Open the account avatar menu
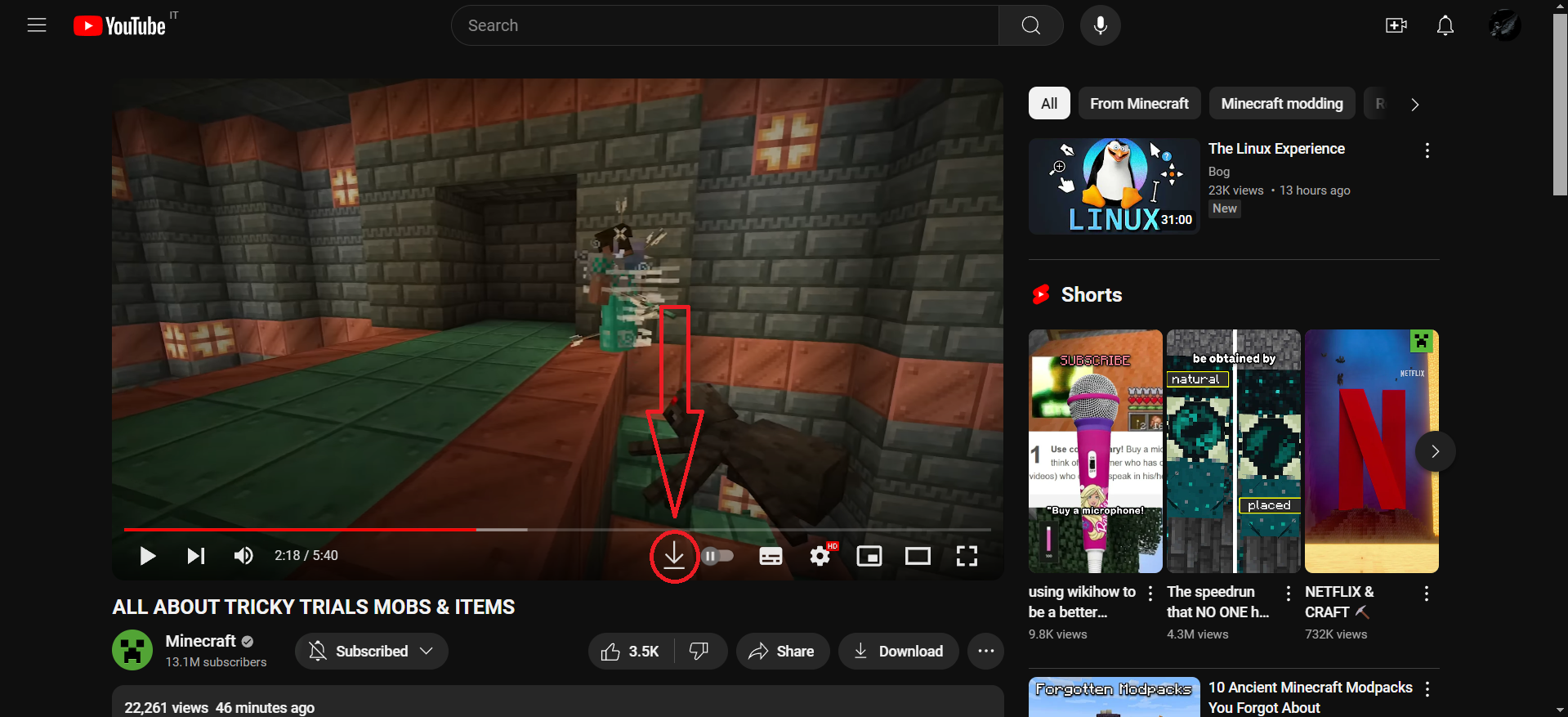Screen dimensions: 1568x717 pos(1504,25)
